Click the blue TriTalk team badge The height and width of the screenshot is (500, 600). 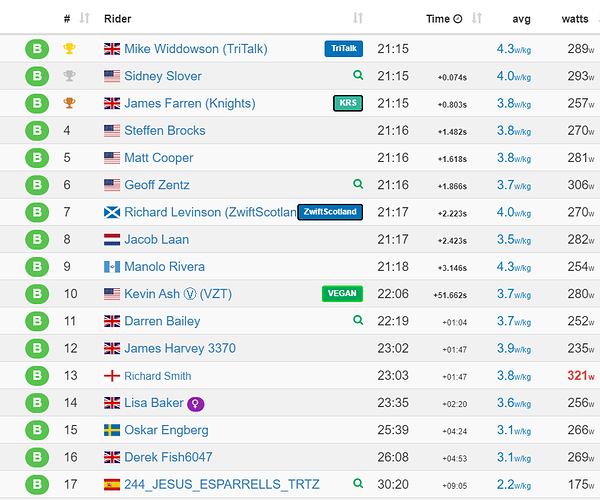point(343,48)
